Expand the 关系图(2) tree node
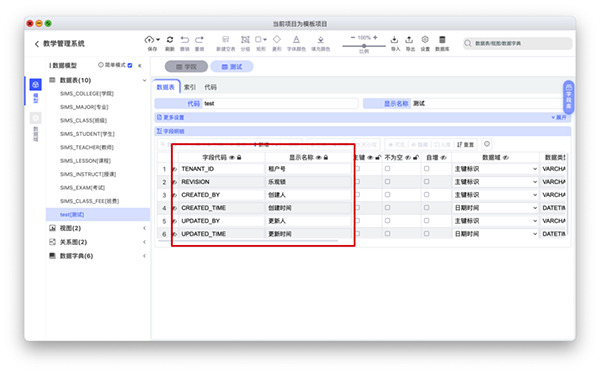The image size is (600, 373). [x=144, y=242]
